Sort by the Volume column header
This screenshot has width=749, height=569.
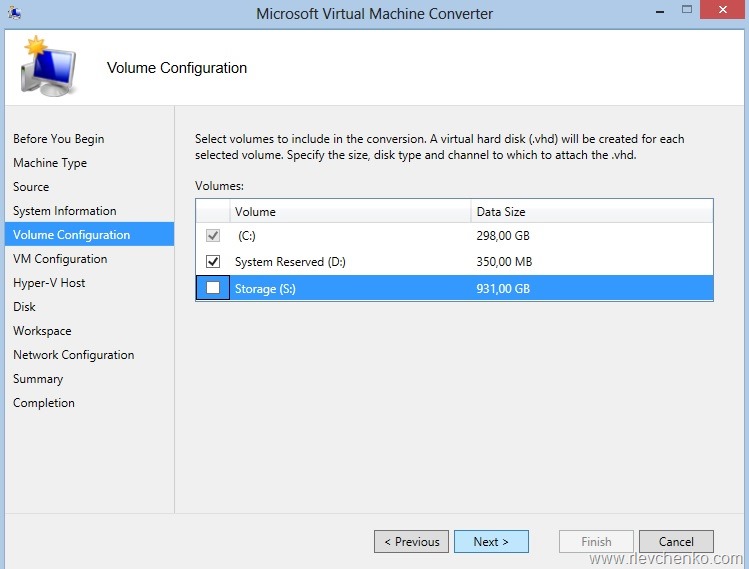[350, 212]
